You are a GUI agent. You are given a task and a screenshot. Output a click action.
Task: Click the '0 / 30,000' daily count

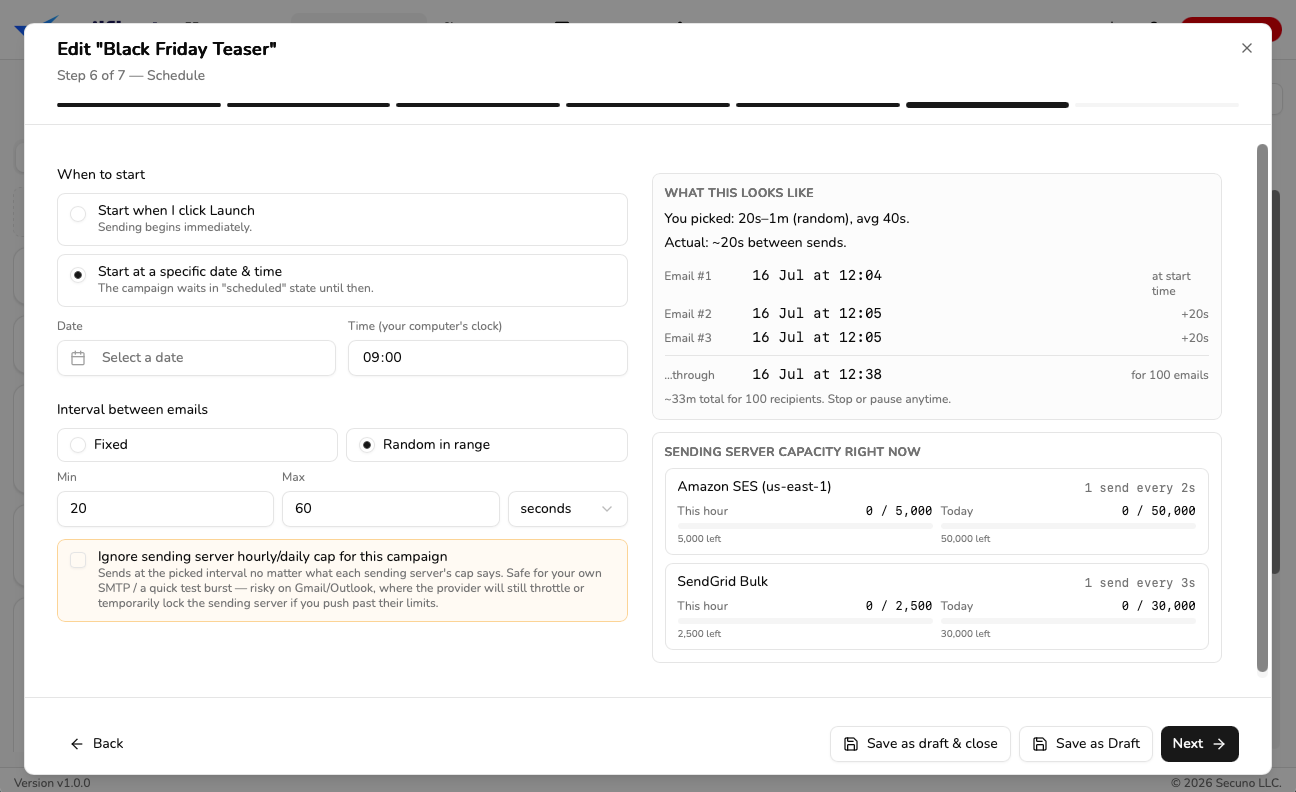(x=1158, y=606)
